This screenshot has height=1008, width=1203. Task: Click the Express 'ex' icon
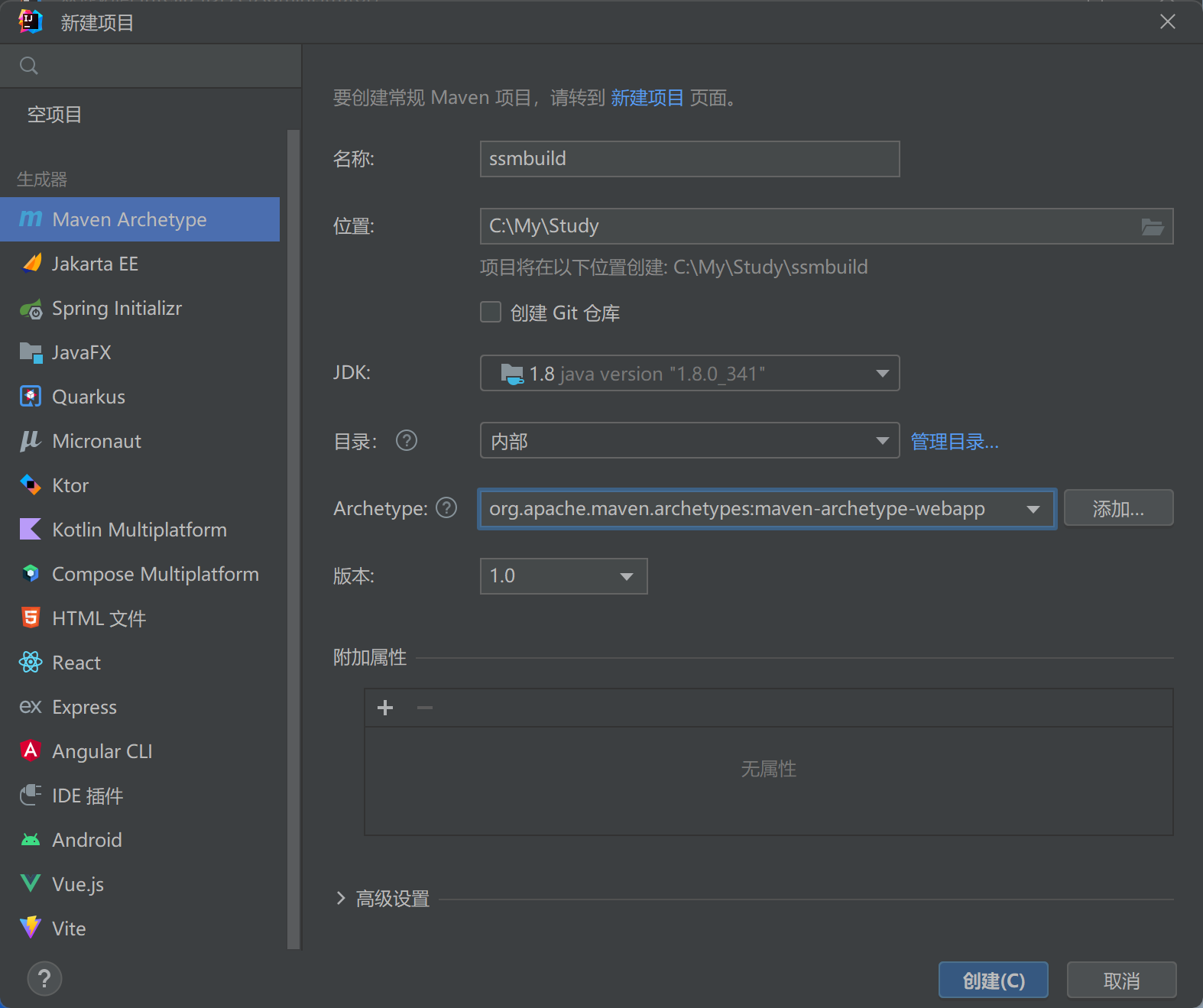(31, 707)
